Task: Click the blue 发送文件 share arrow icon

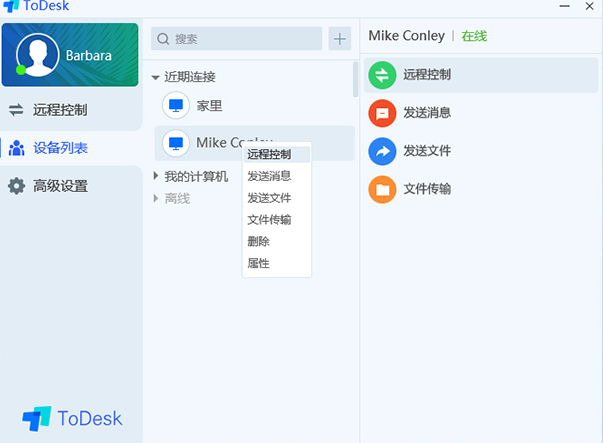Action: coord(382,151)
